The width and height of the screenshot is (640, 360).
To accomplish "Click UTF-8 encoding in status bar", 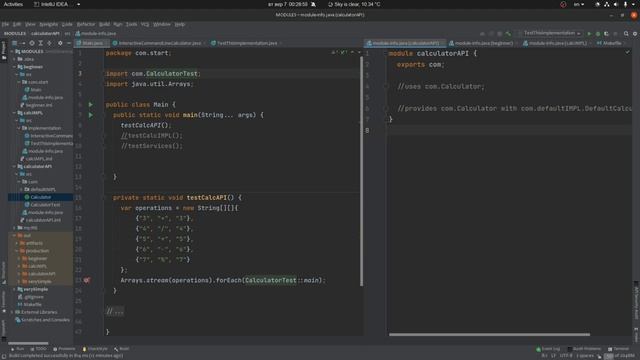I will pyautogui.click(x=566, y=356).
